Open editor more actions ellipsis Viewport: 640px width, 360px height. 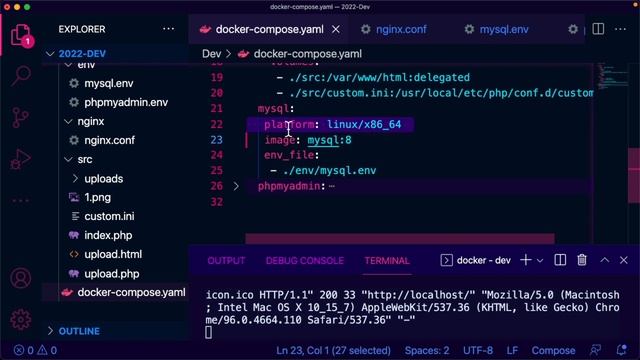pyautogui.click(x=620, y=29)
